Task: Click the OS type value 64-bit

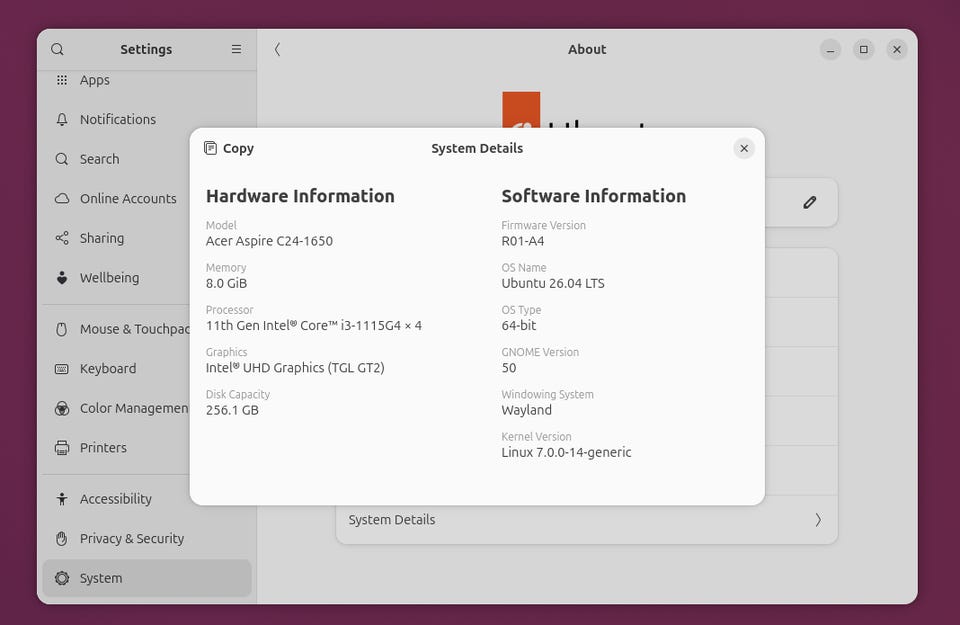Action: click(519, 326)
